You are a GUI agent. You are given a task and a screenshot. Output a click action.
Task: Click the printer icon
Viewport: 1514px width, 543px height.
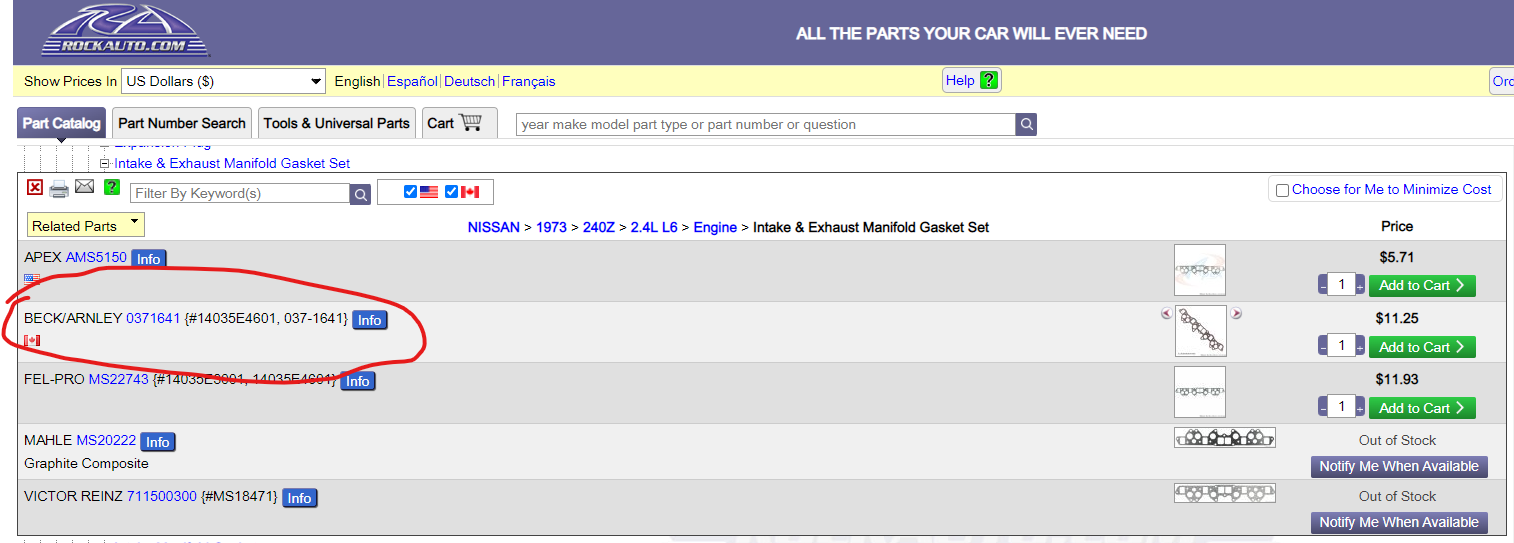point(59,188)
